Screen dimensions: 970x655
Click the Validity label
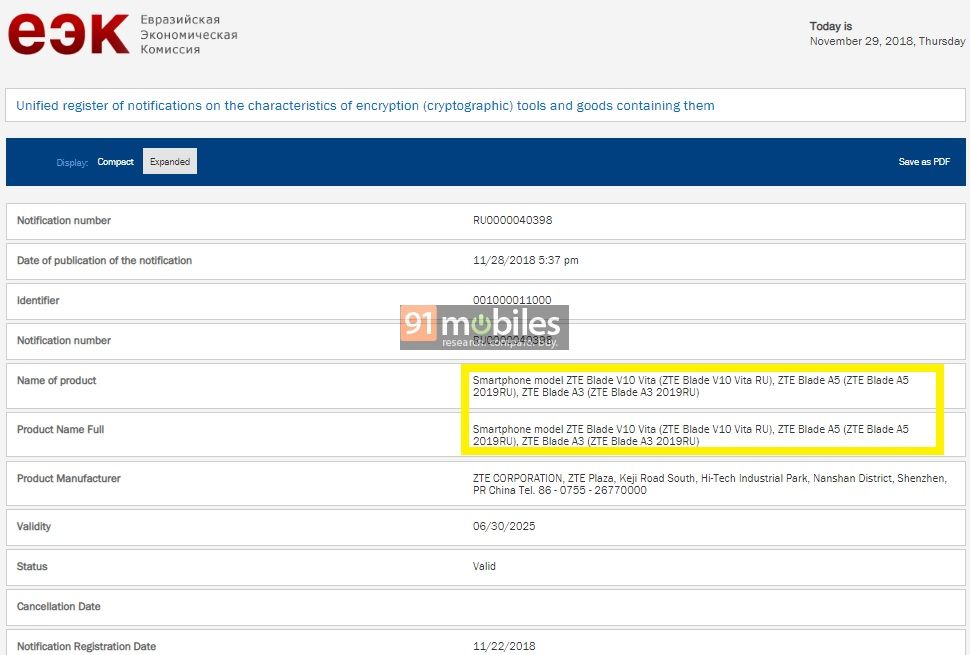point(33,526)
